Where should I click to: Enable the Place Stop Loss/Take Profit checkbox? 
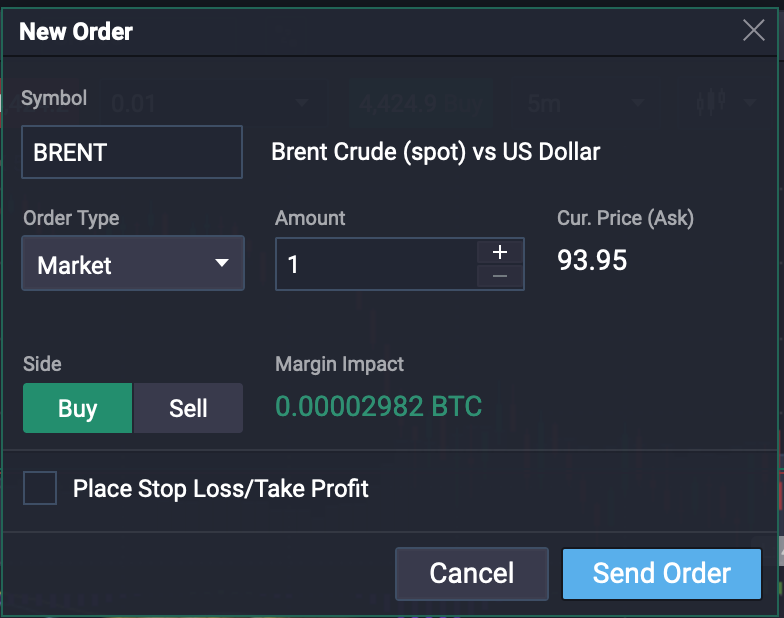(x=40, y=489)
